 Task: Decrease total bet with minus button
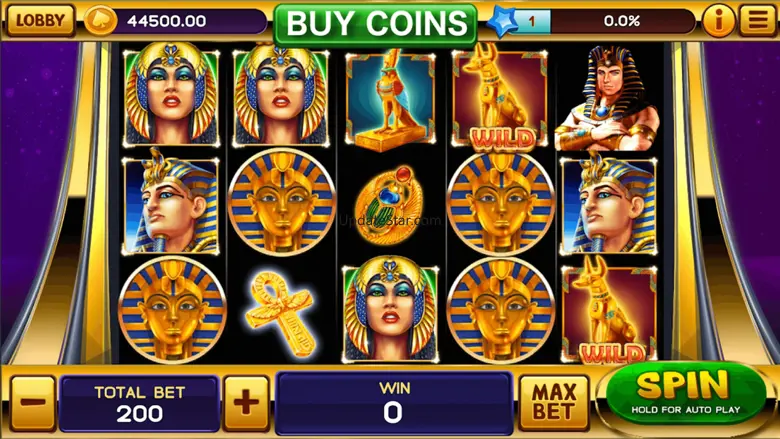[33, 403]
